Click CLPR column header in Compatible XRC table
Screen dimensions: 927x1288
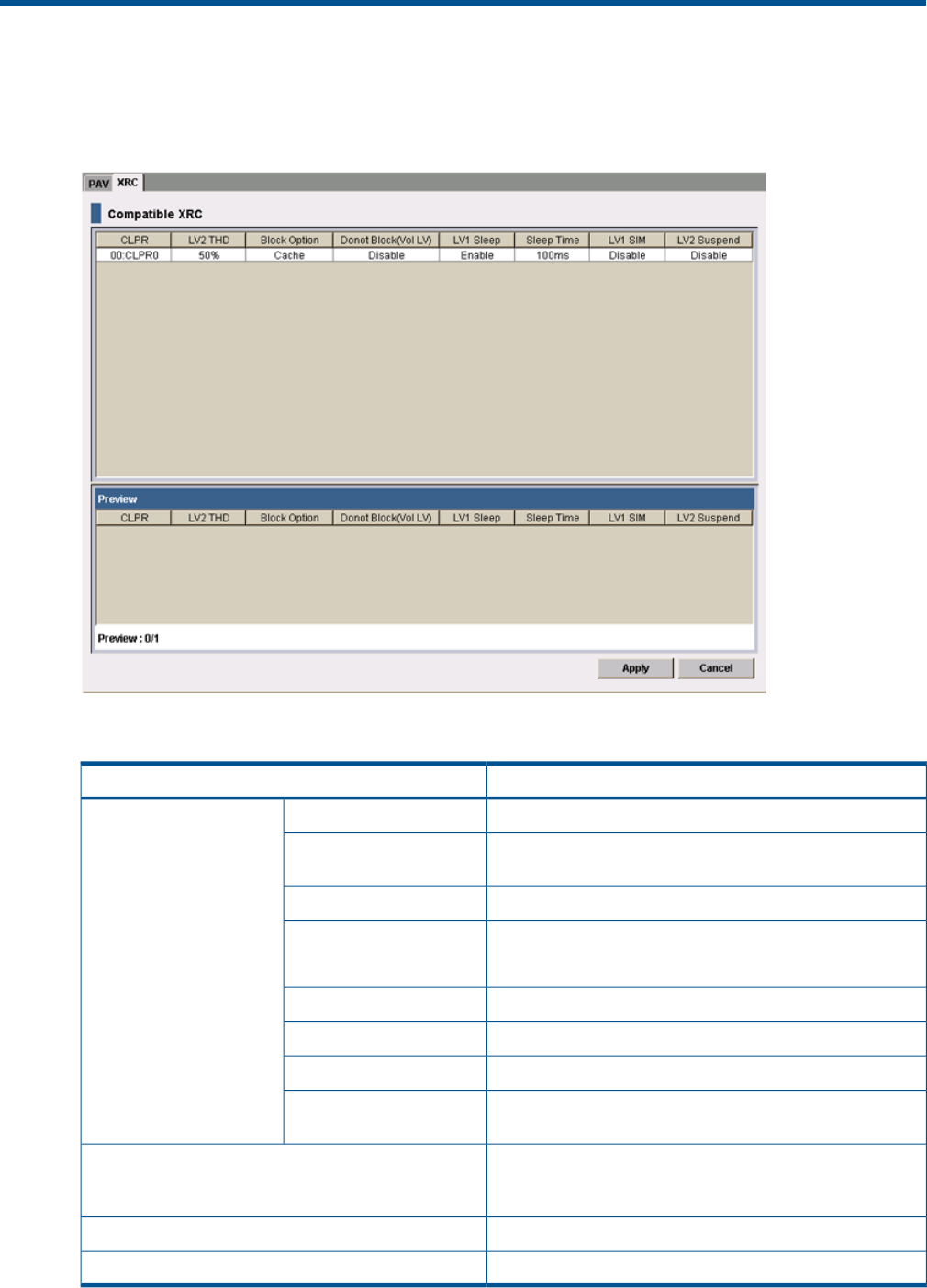point(134,241)
